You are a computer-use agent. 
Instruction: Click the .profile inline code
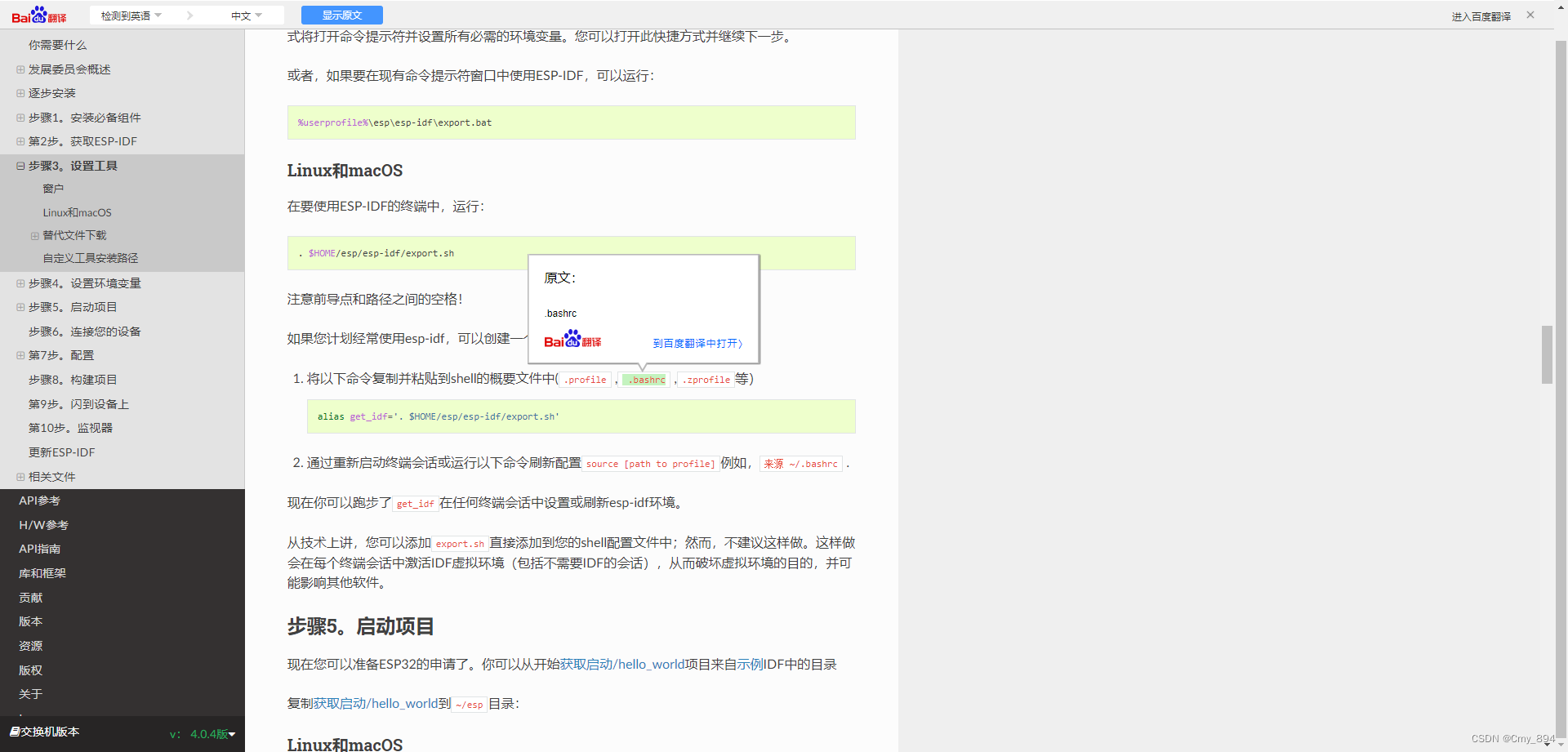point(585,380)
